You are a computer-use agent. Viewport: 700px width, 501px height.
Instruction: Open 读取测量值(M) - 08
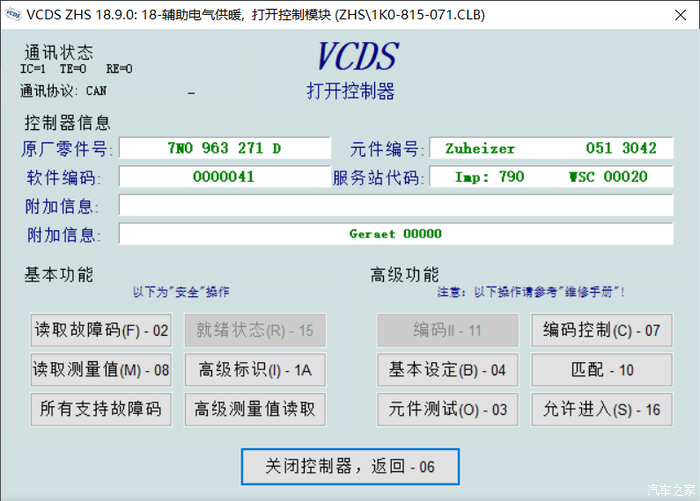[x=101, y=369]
